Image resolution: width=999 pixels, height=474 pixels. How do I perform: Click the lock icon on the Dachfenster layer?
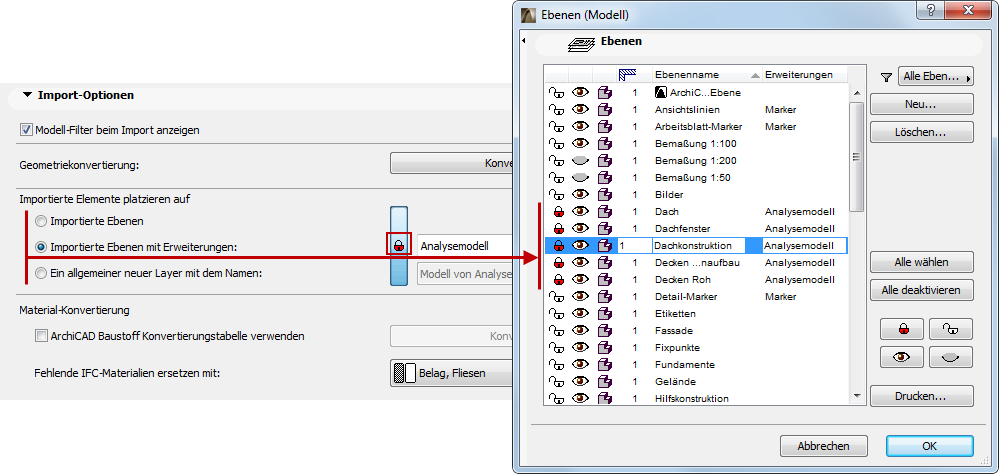click(x=557, y=228)
